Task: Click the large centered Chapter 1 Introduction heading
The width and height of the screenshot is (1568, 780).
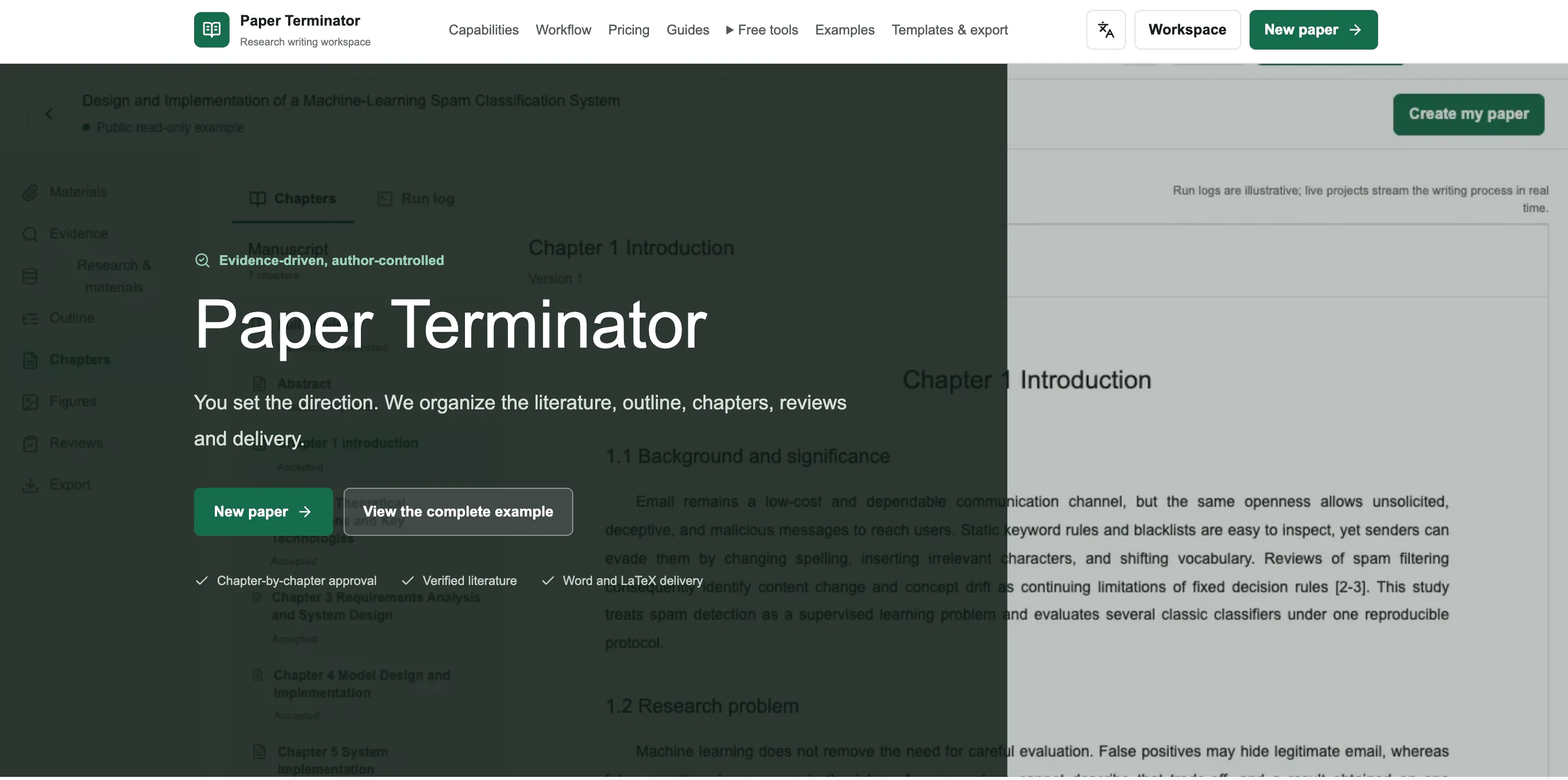Action: tap(1026, 380)
